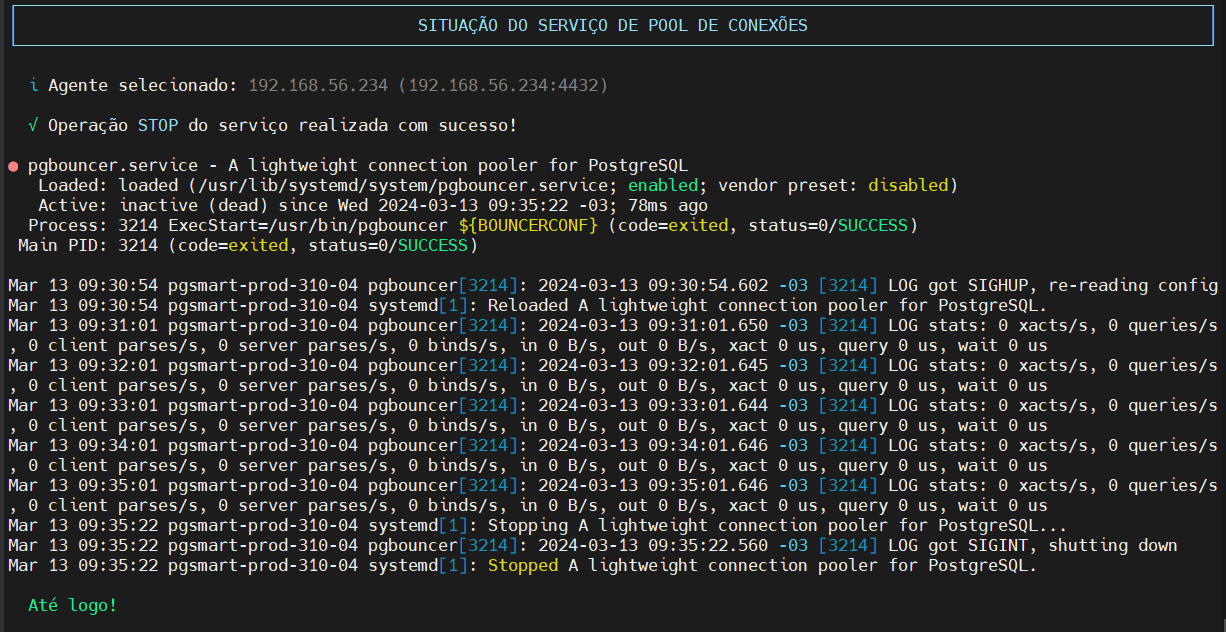Click the green "Até logo!" farewell text

73,605
